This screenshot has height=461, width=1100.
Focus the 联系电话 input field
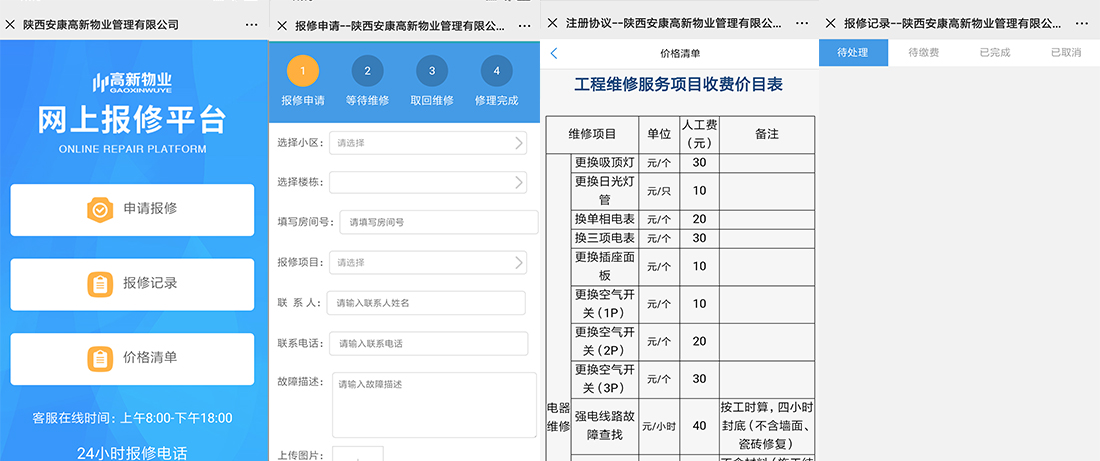pyautogui.click(x=428, y=343)
